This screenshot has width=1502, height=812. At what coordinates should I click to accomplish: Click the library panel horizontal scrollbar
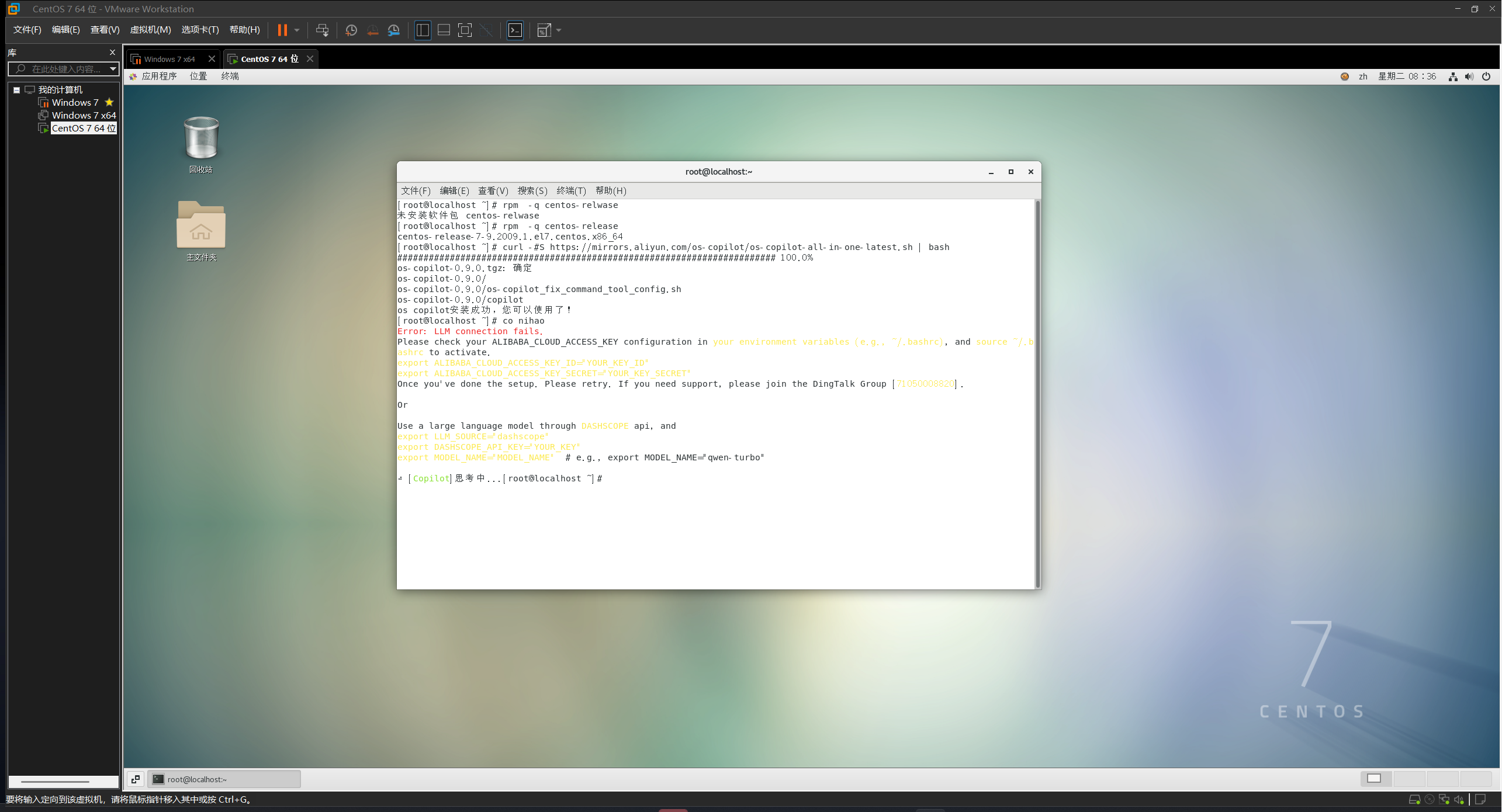tap(63, 782)
